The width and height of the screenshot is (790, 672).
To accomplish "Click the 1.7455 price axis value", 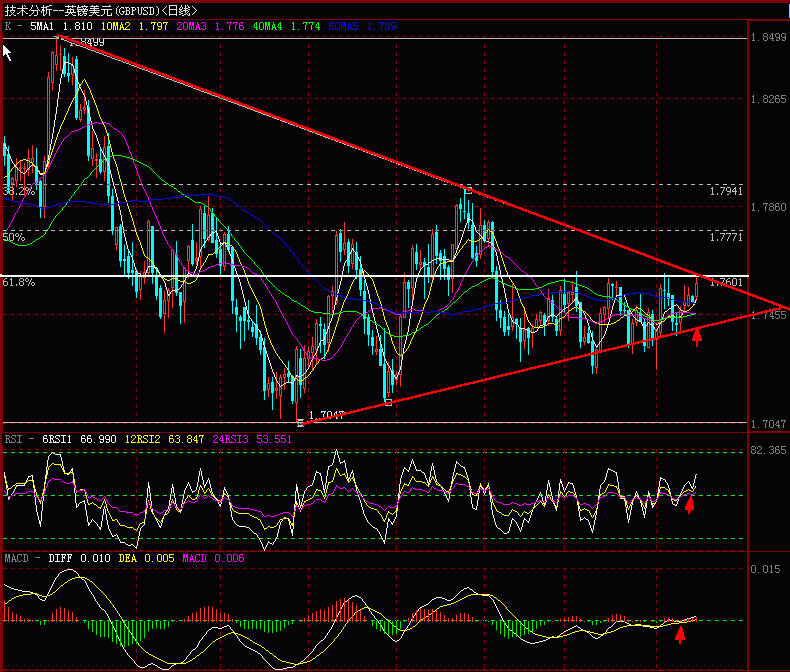I will point(768,315).
